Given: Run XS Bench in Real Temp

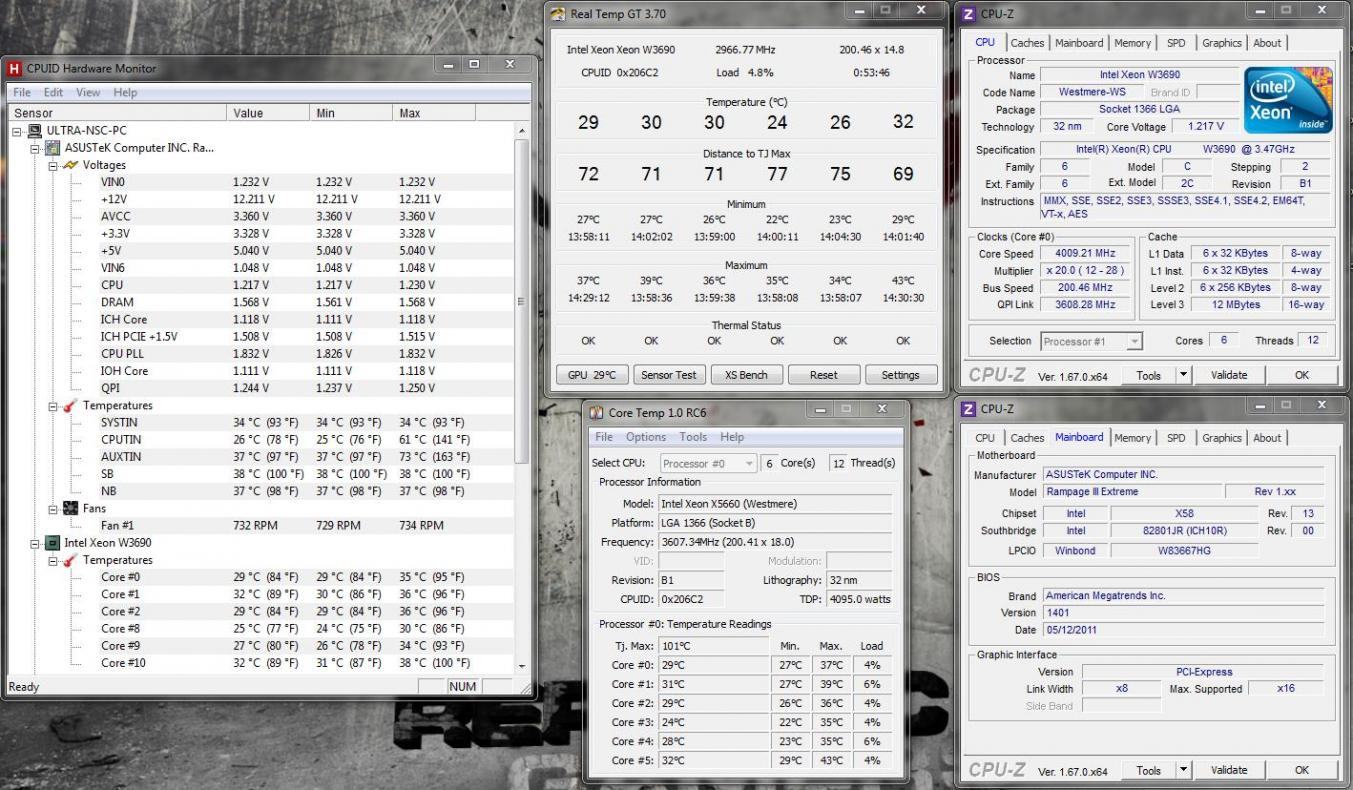Looking at the screenshot, I should tap(746, 375).
